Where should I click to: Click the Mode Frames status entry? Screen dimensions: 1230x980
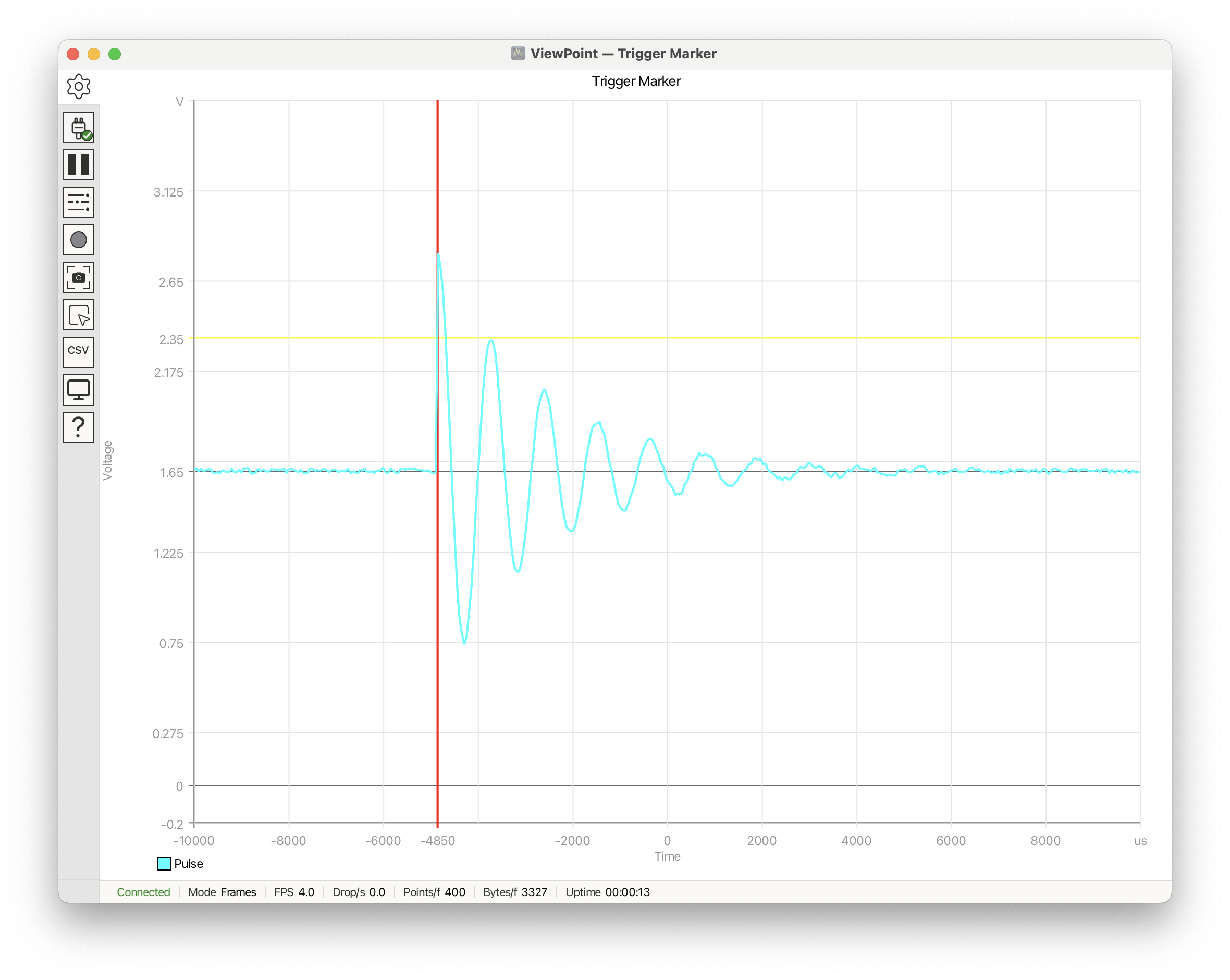(222, 892)
